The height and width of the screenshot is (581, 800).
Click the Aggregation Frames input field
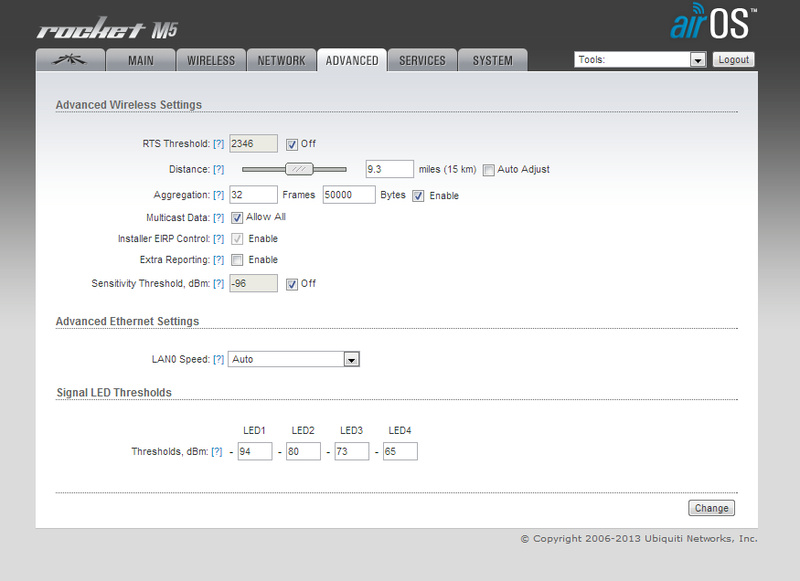[254, 194]
